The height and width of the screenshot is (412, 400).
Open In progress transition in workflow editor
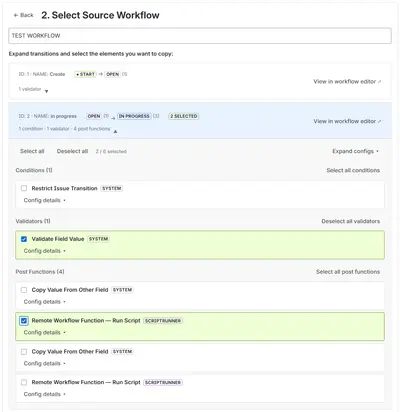pyautogui.click(x=347, y=121)
